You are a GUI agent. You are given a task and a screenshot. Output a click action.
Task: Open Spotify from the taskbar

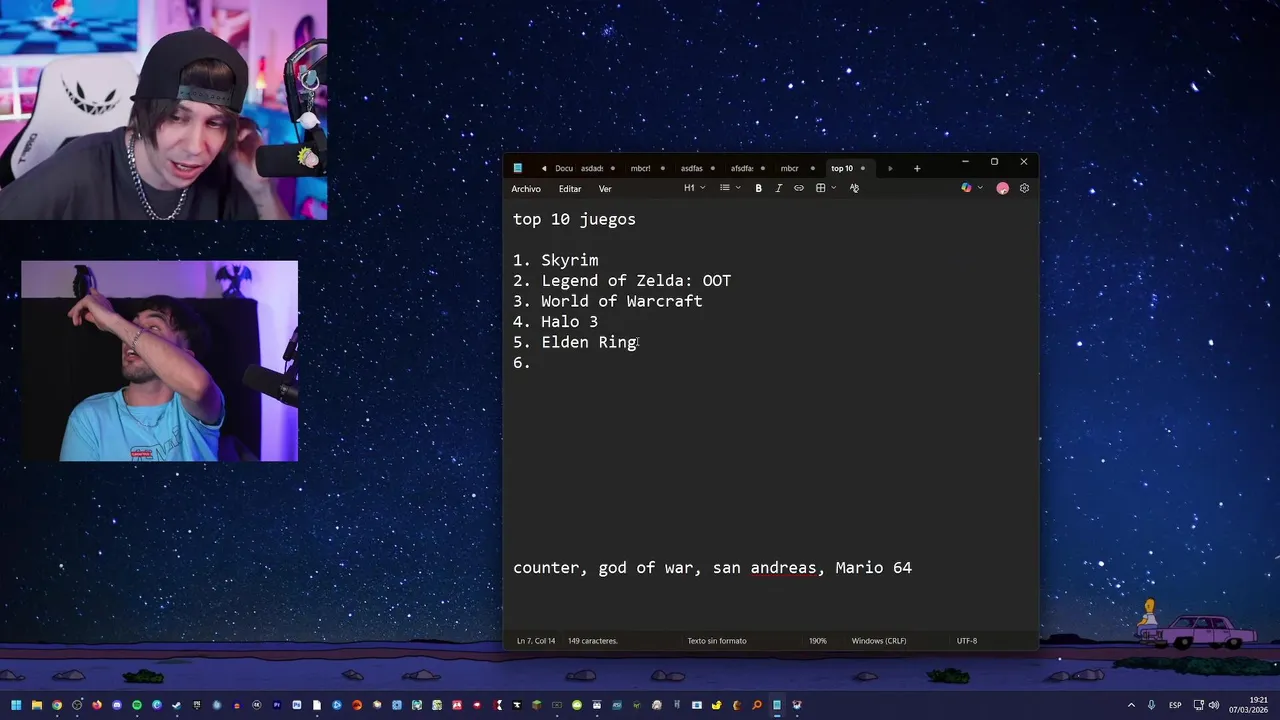coord(137,705)
